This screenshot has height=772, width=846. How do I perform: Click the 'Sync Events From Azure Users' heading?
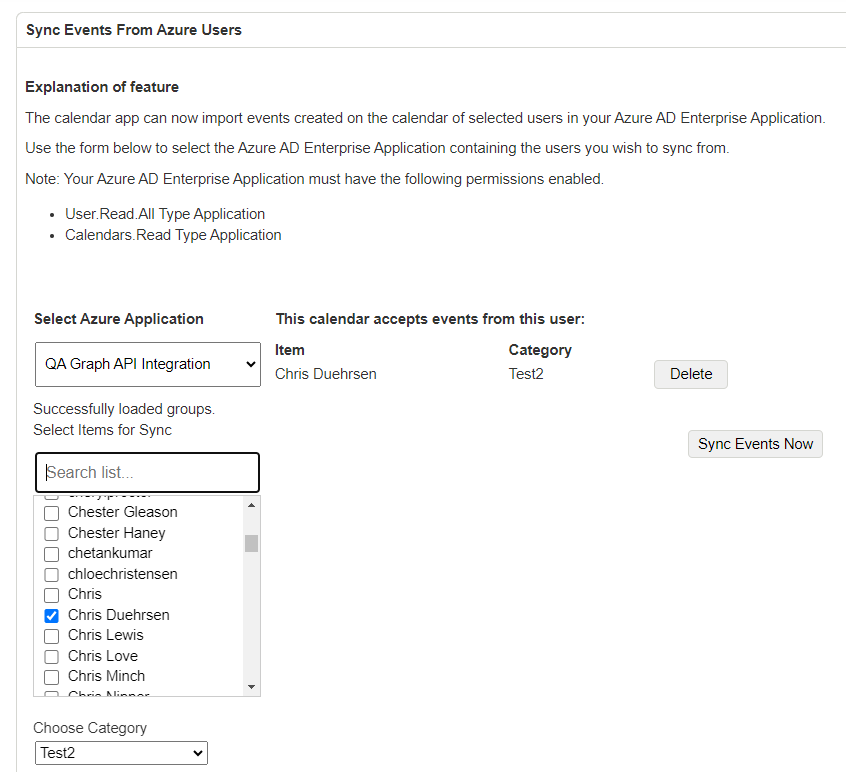click(x=134, y=30)
